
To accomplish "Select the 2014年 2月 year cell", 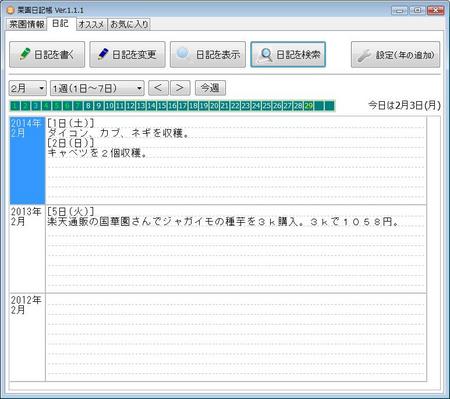I will (27, 160).
